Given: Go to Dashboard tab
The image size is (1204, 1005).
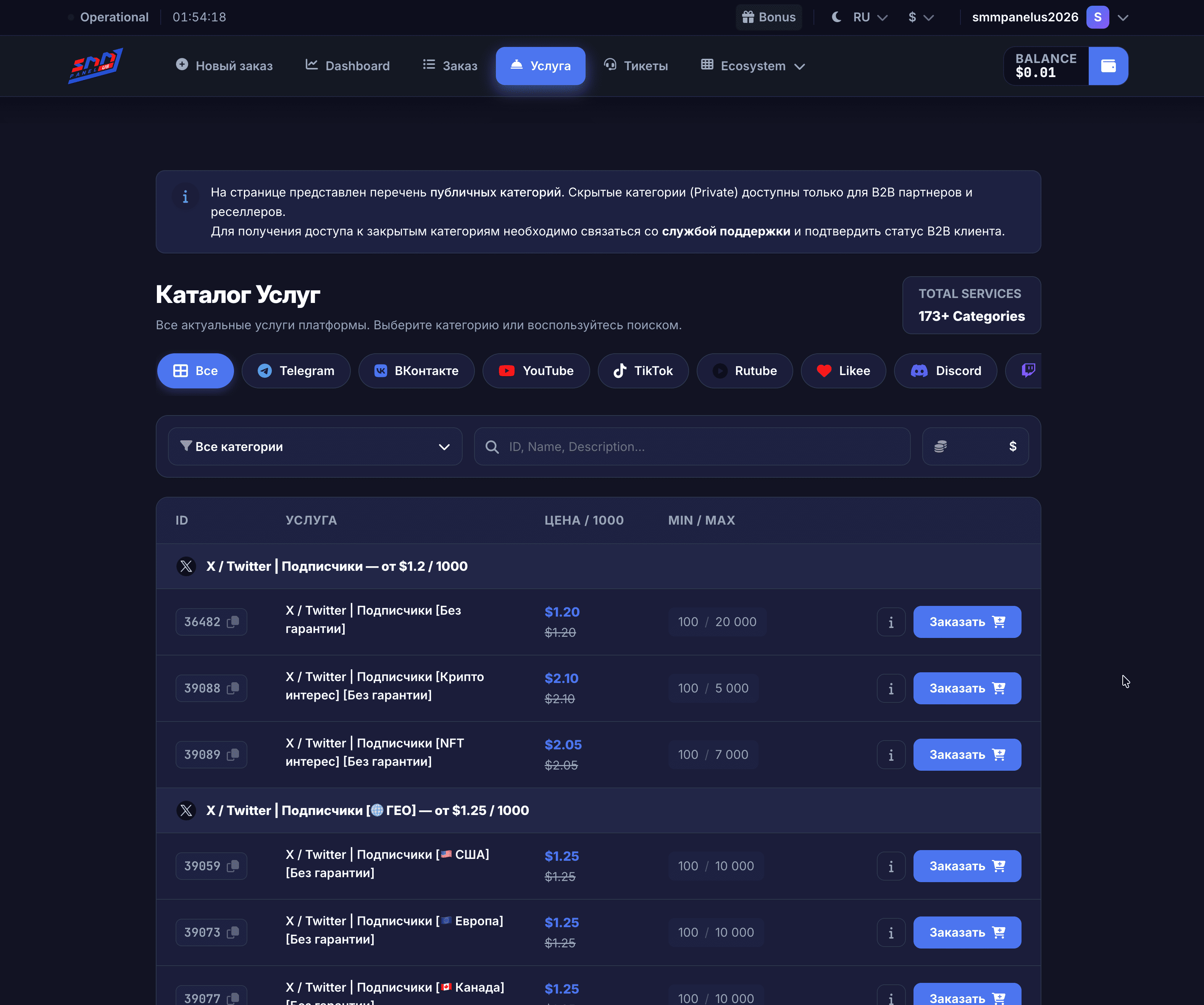Looking at the screenshot, I should 347,66.
